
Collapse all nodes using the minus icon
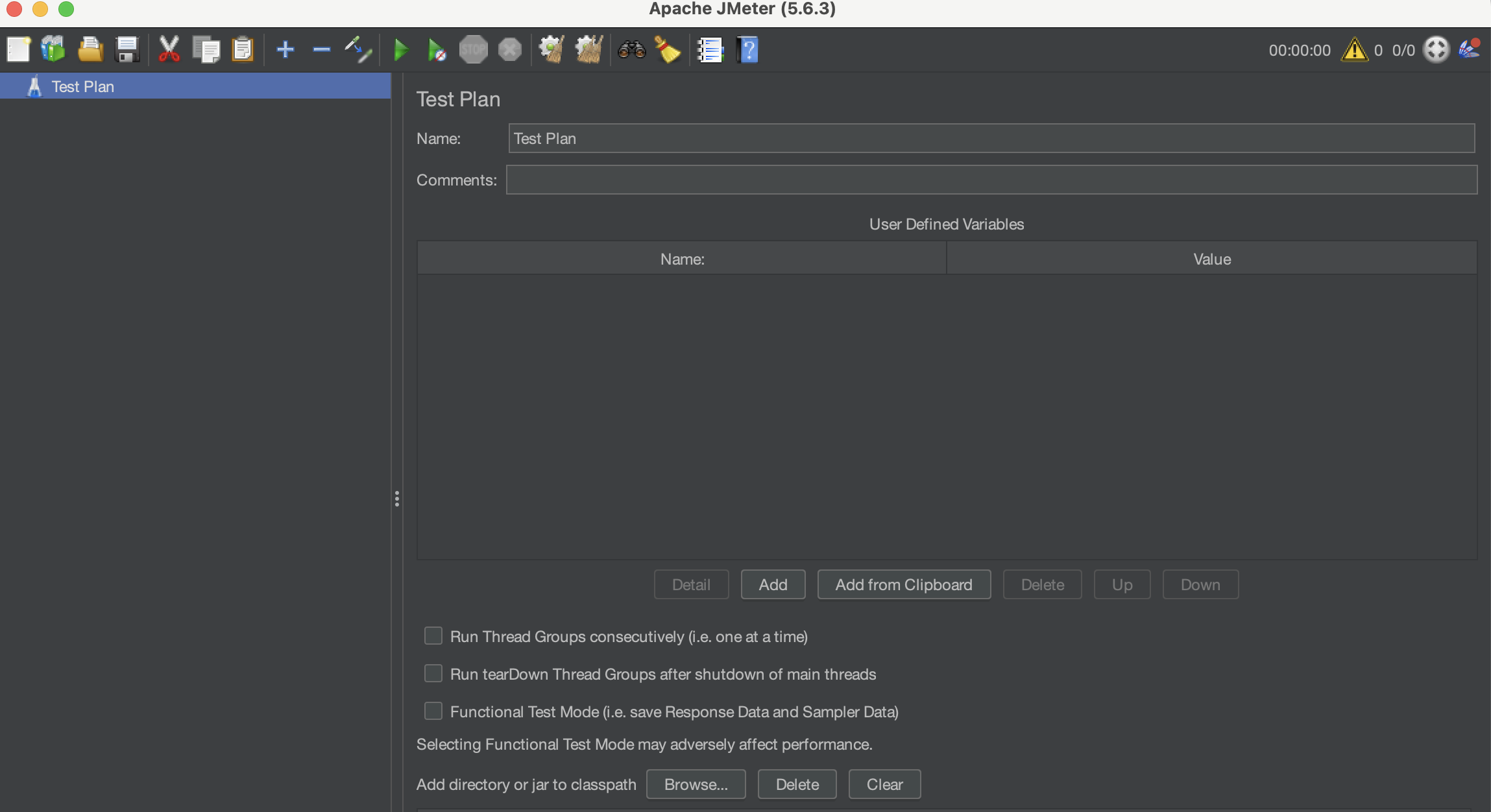[x=321, y=49]
